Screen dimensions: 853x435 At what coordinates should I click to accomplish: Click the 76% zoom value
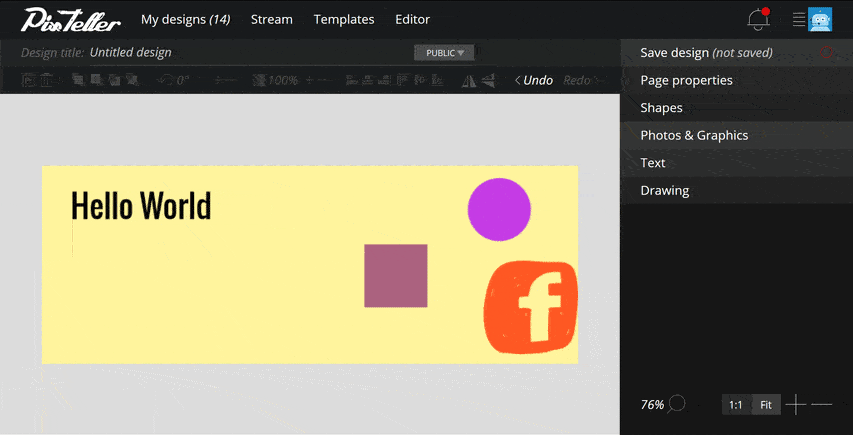click(x=652, y=405)
